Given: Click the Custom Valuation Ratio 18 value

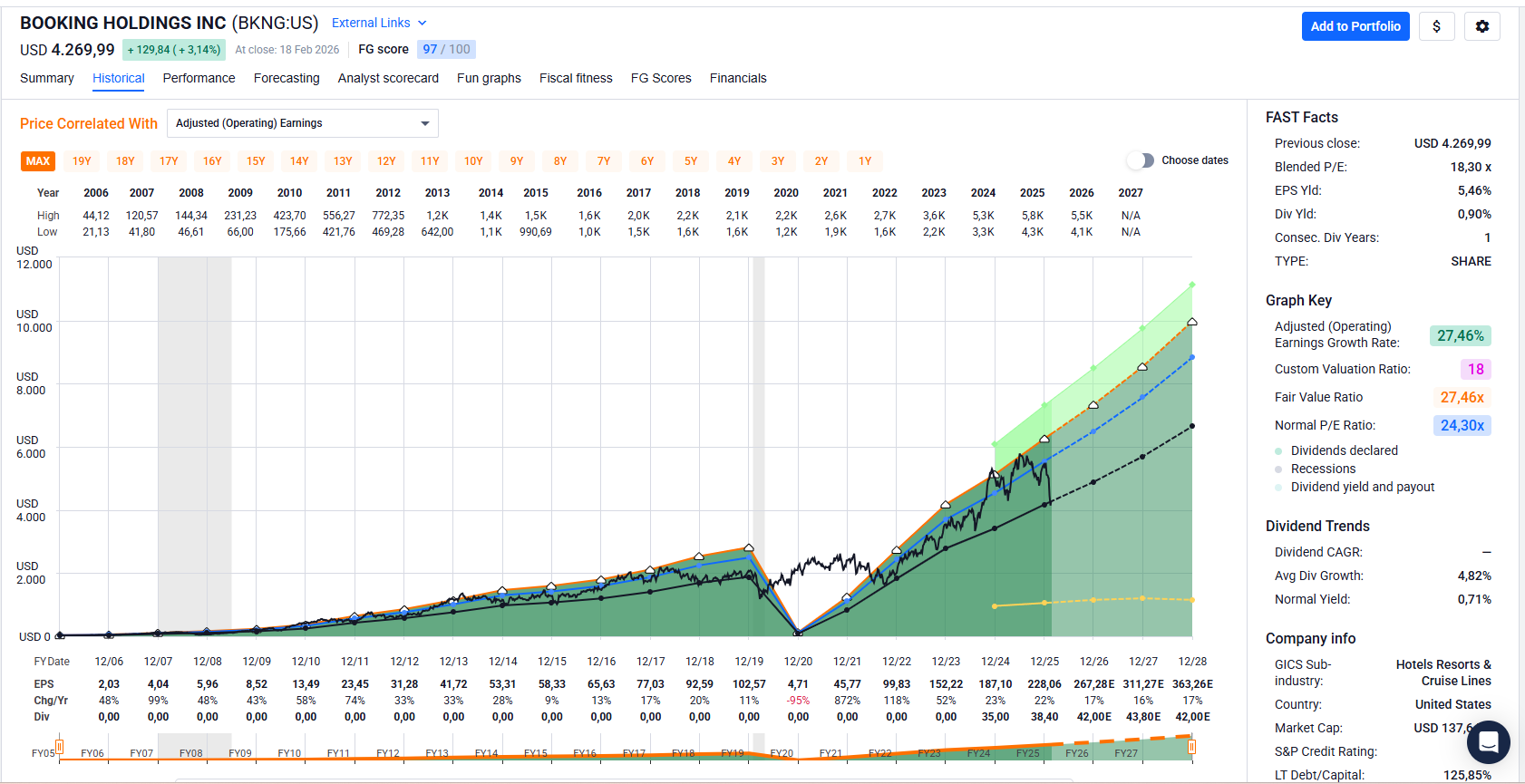Looking at the screenshot, I should click(1475, 369).
